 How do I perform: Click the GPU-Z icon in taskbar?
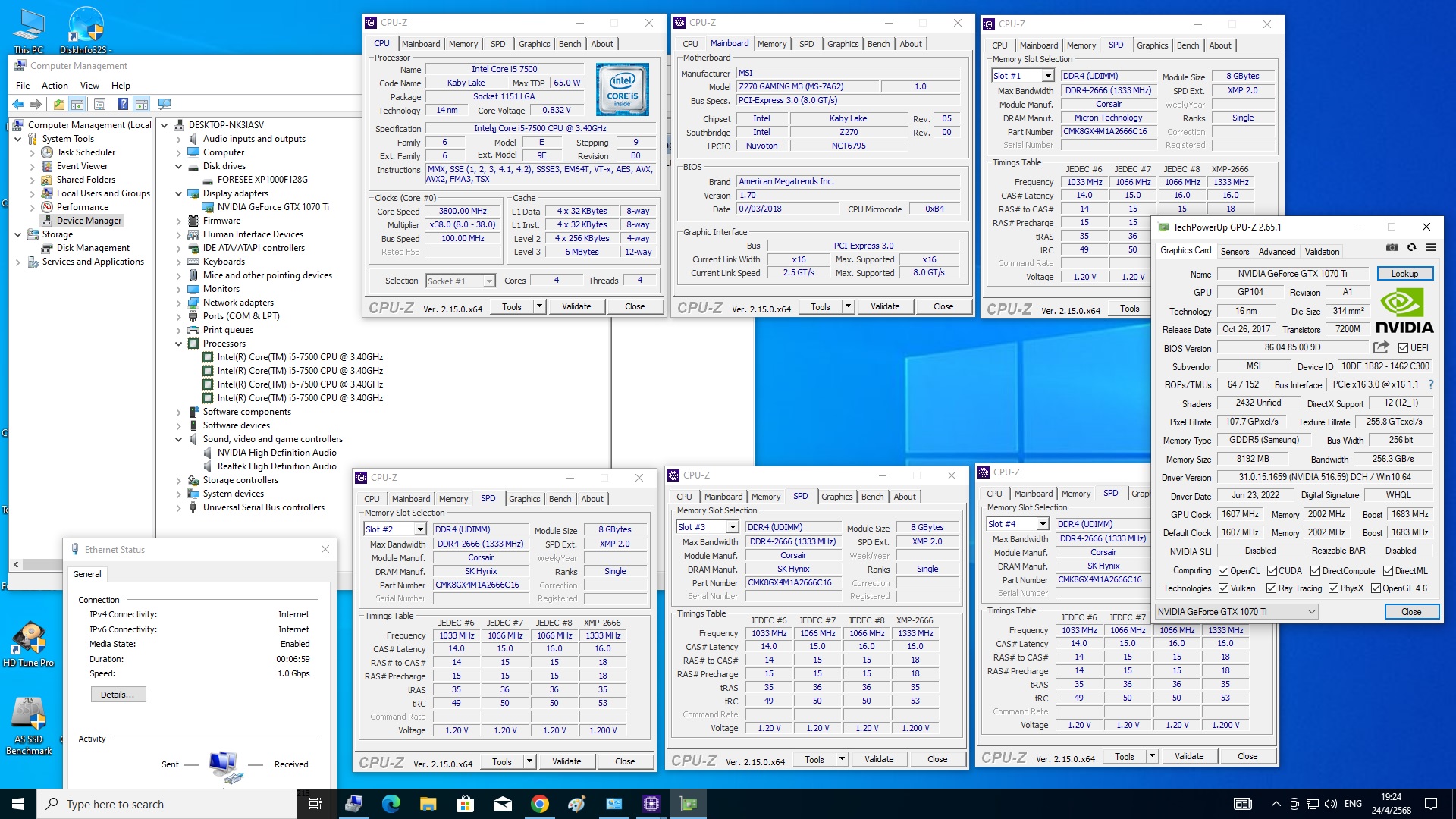click(x=689, y=804)
